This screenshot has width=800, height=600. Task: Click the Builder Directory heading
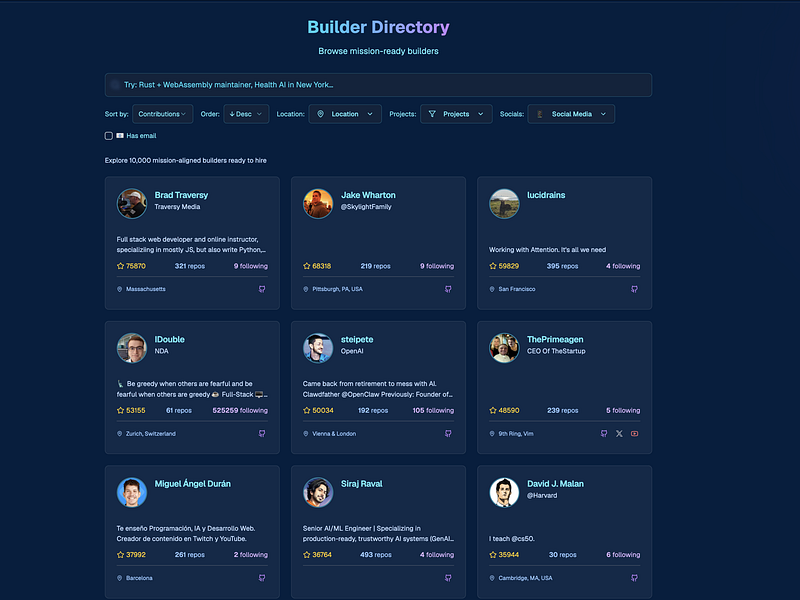click(378, 27)
